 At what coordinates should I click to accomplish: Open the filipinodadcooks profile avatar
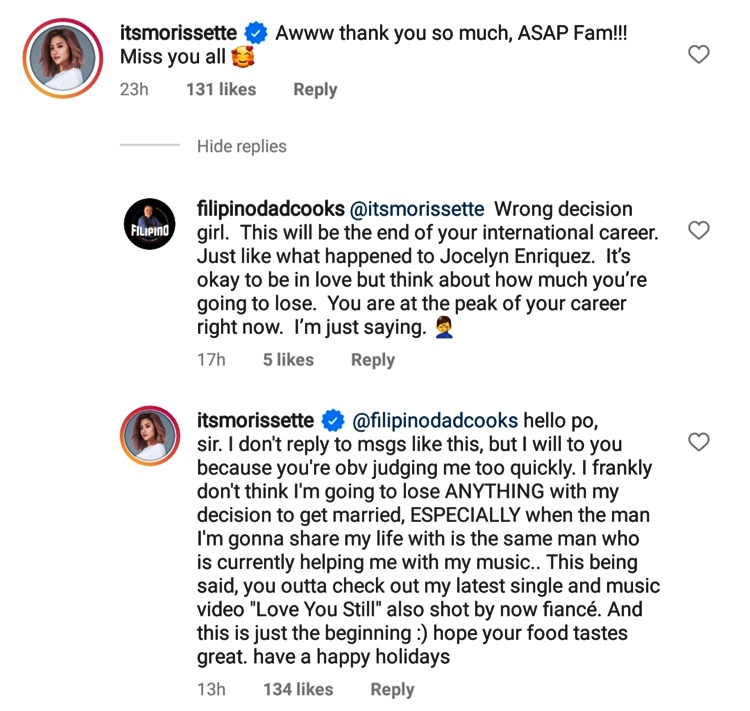[151, 231]
